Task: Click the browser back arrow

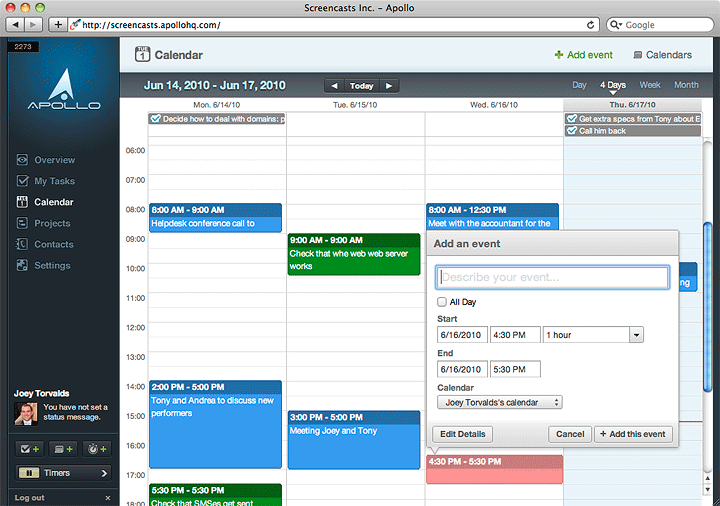Action: pyautogui.click(x=15, y=24)
